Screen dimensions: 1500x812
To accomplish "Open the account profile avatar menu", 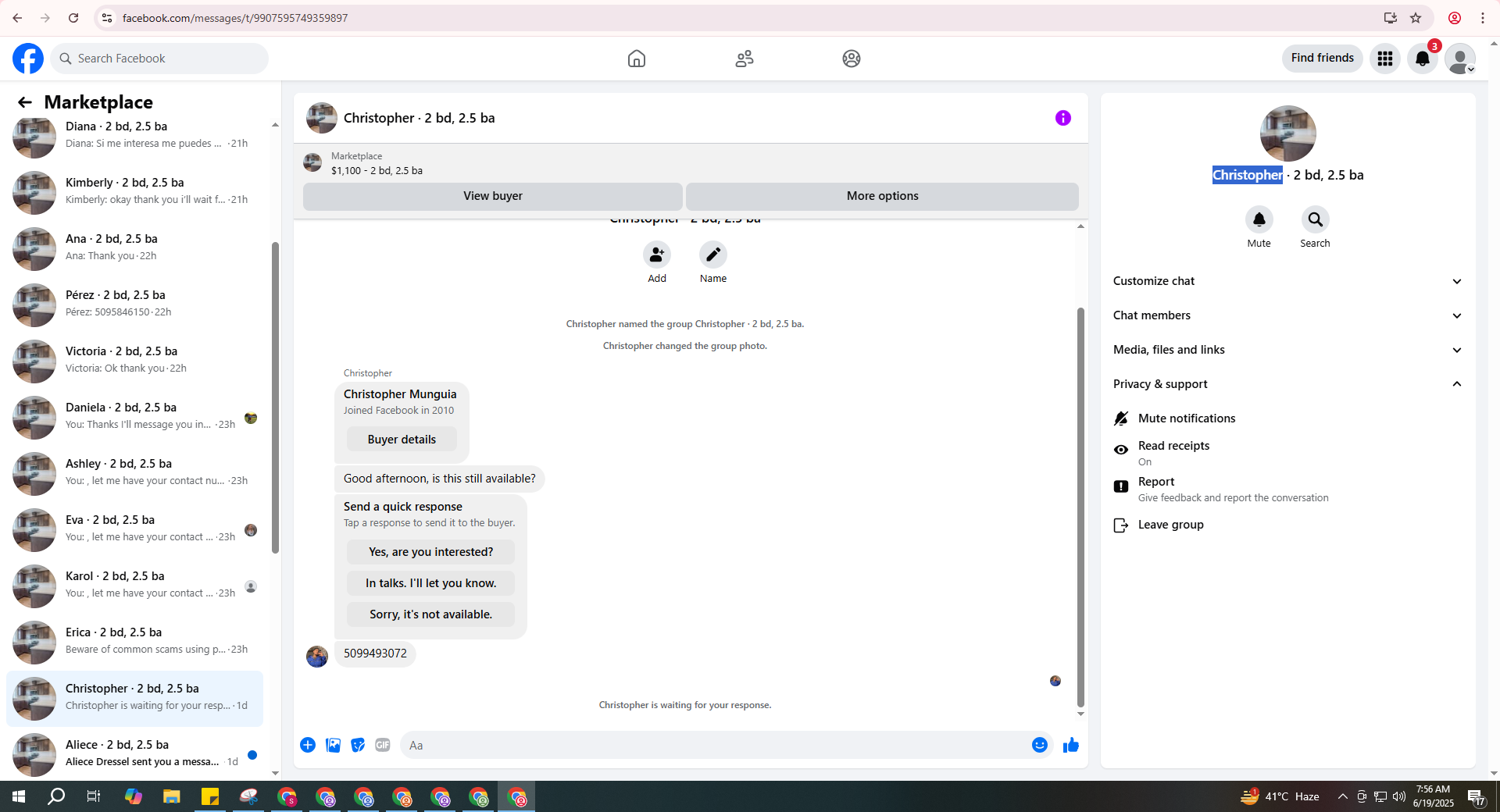I will (1460, 59).
